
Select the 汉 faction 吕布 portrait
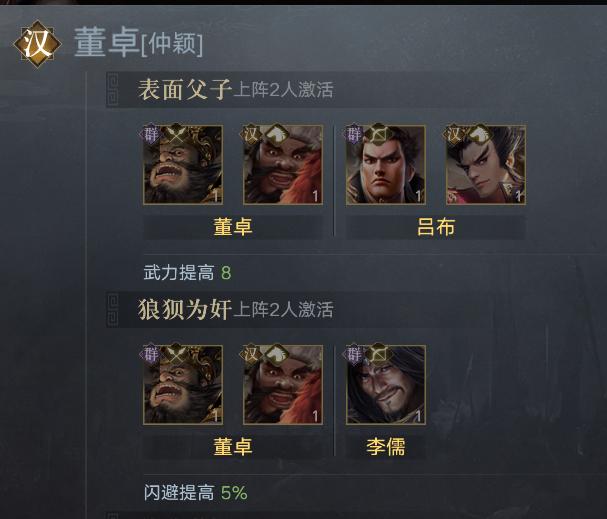486,164
